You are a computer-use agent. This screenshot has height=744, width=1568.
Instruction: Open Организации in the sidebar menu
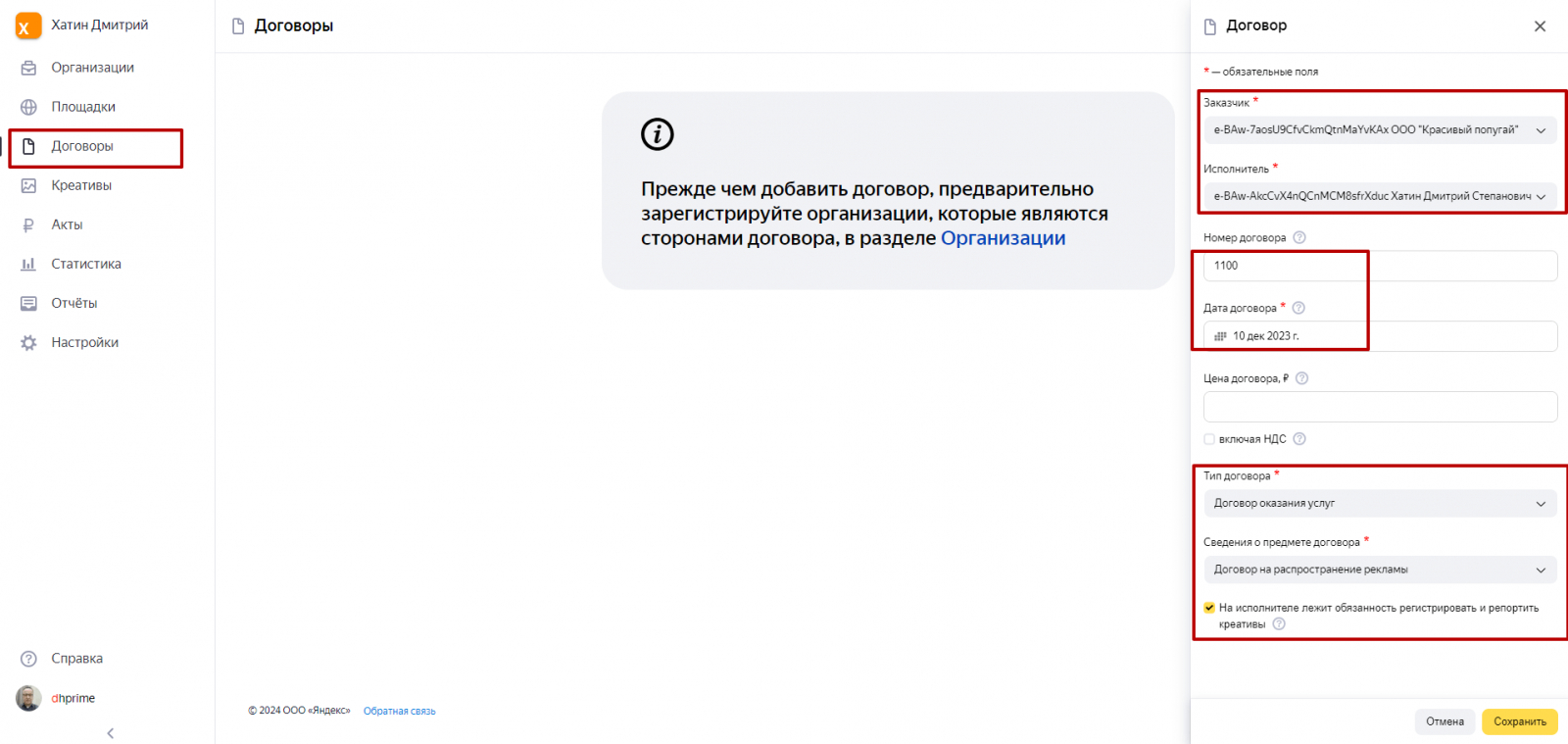pyautogui.click(x=93, y=68)
